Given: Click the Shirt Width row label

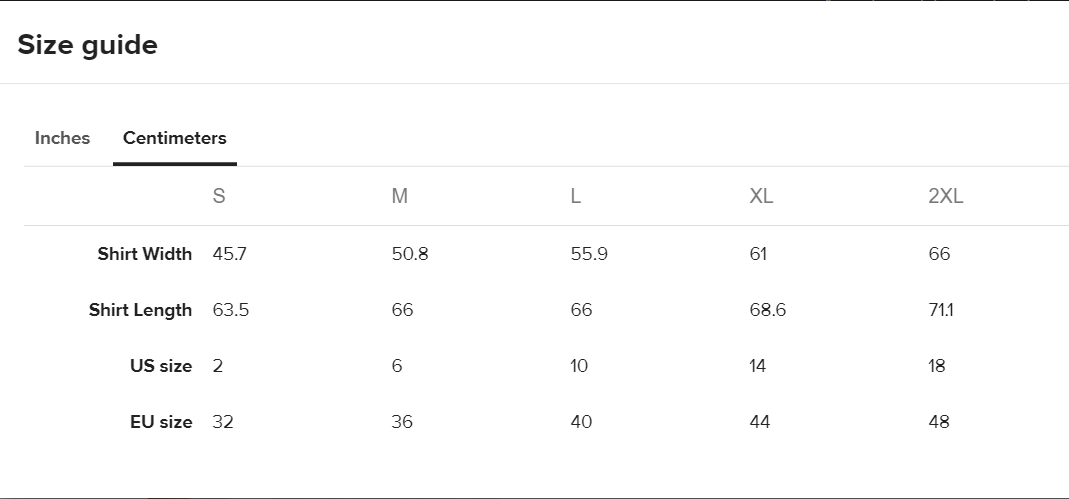Looking at the screenshot, I should [x=145, y=254].
